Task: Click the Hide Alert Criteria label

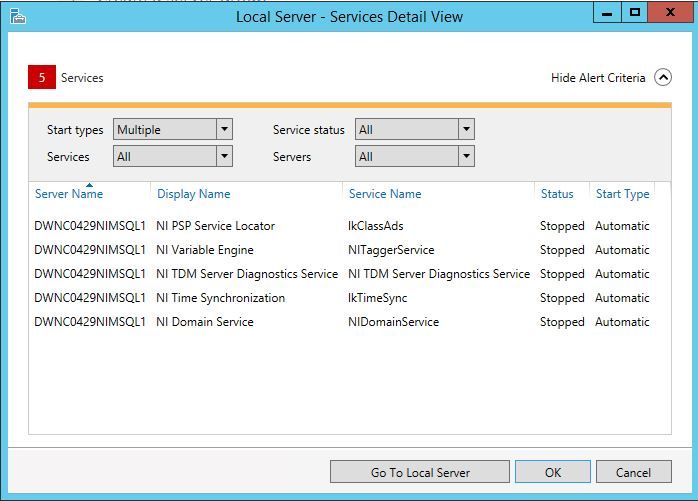Action: [598, 78]
